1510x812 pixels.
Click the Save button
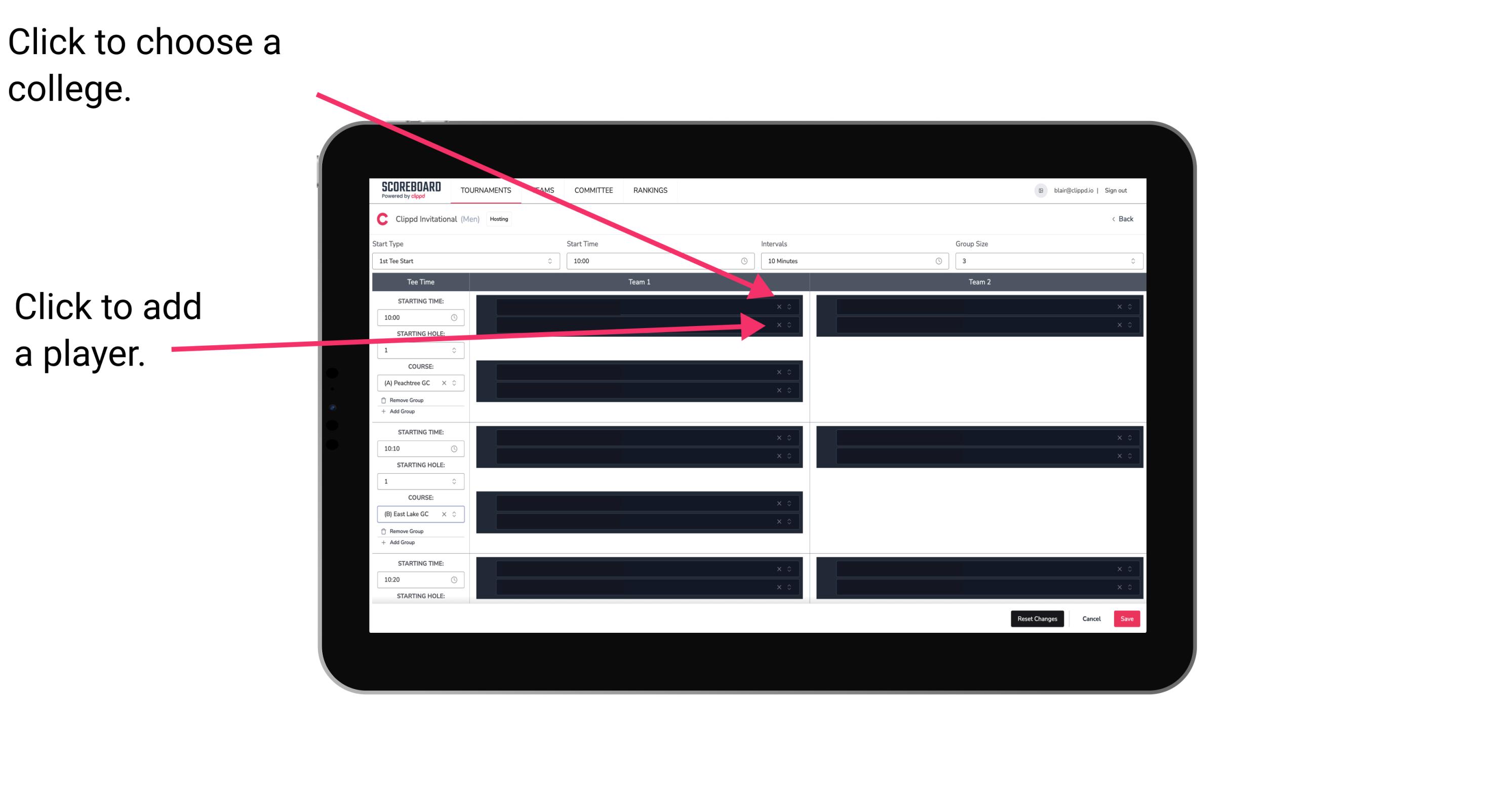pos(1127,618)
